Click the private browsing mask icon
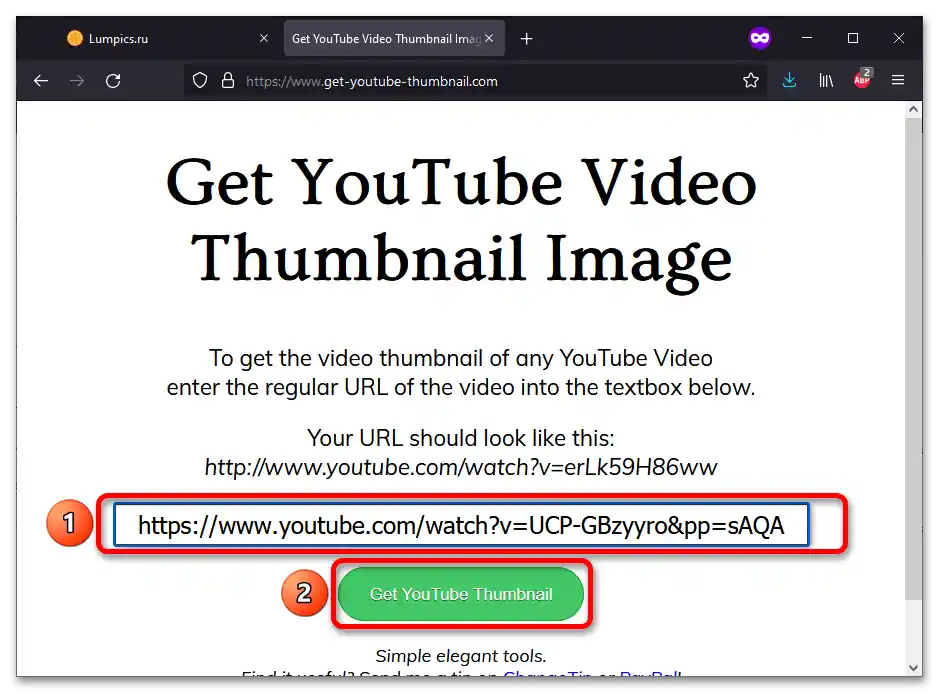The image size is (939, 693). [760, 38]
